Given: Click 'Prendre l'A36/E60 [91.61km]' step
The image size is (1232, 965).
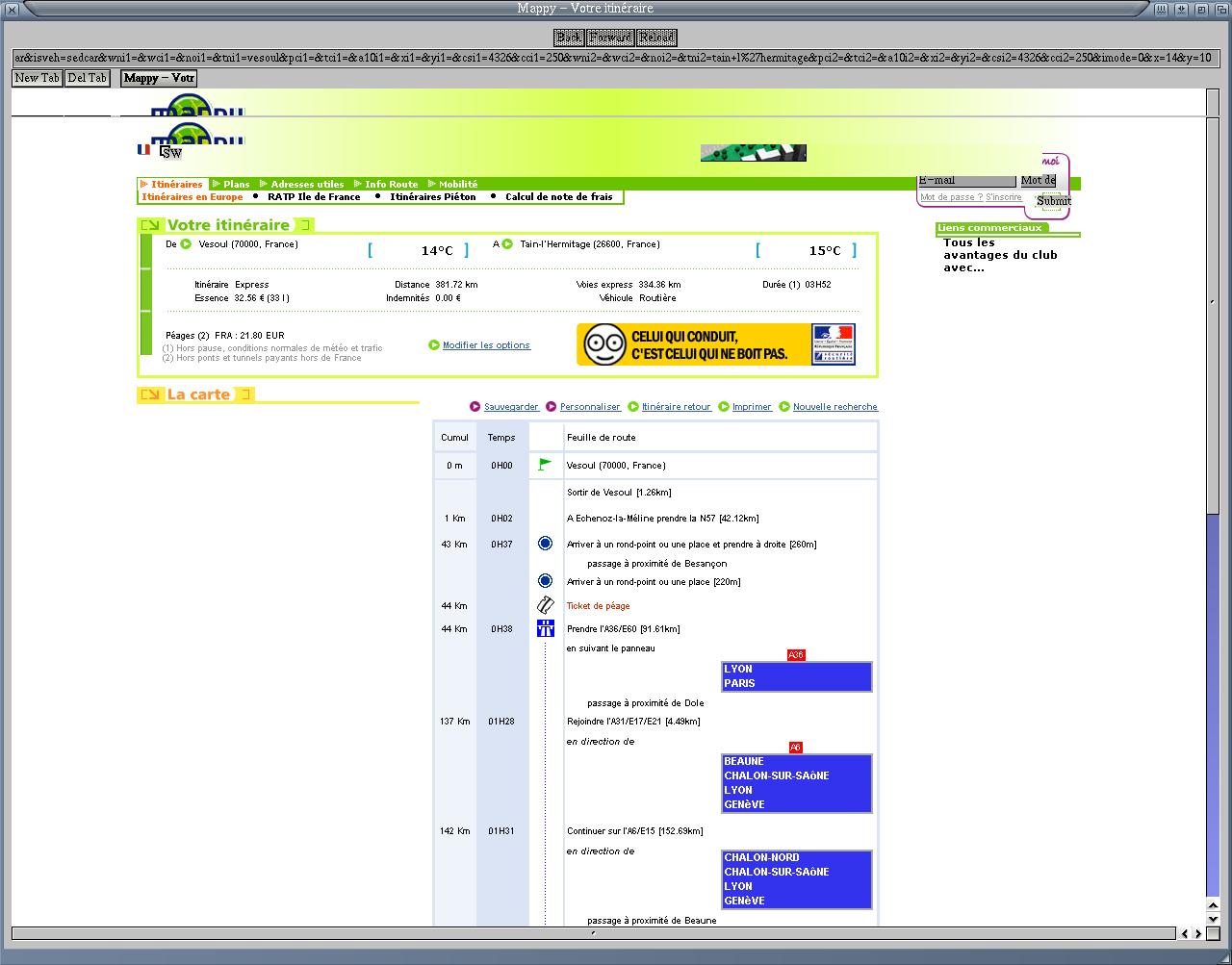Looking at the screenshot, I should (624, 629).
